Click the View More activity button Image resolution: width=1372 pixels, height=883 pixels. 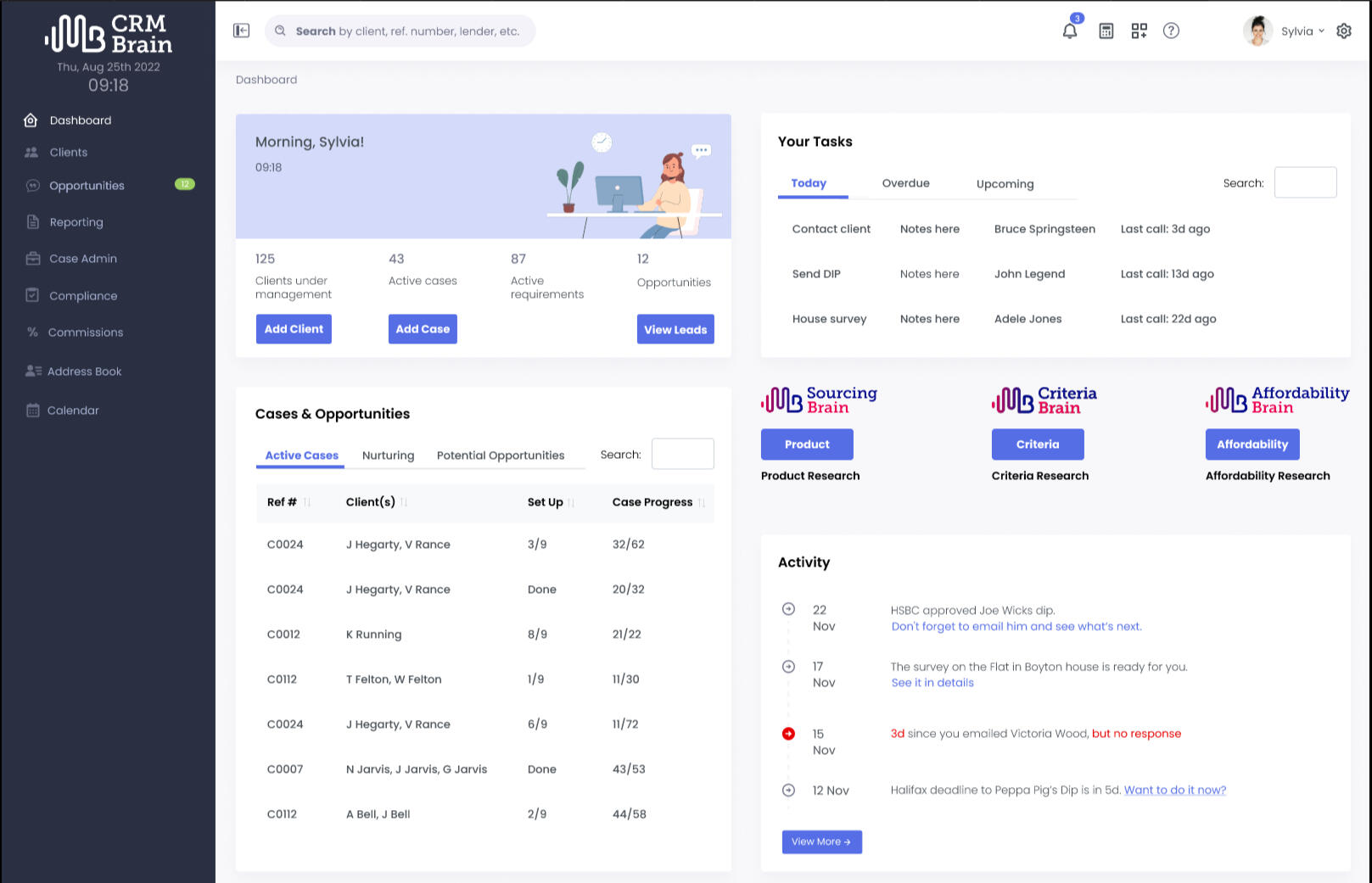coord(821,841)
